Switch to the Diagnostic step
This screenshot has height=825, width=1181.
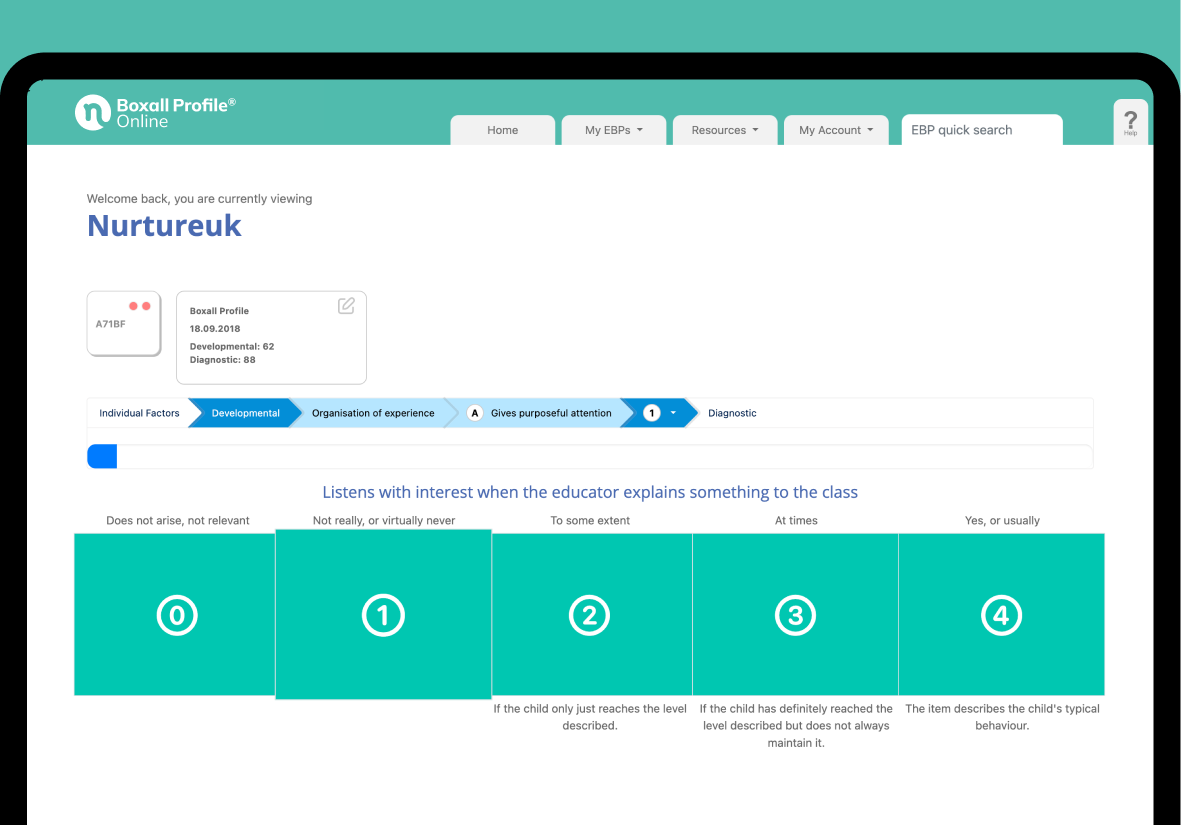tap(732, 413)
